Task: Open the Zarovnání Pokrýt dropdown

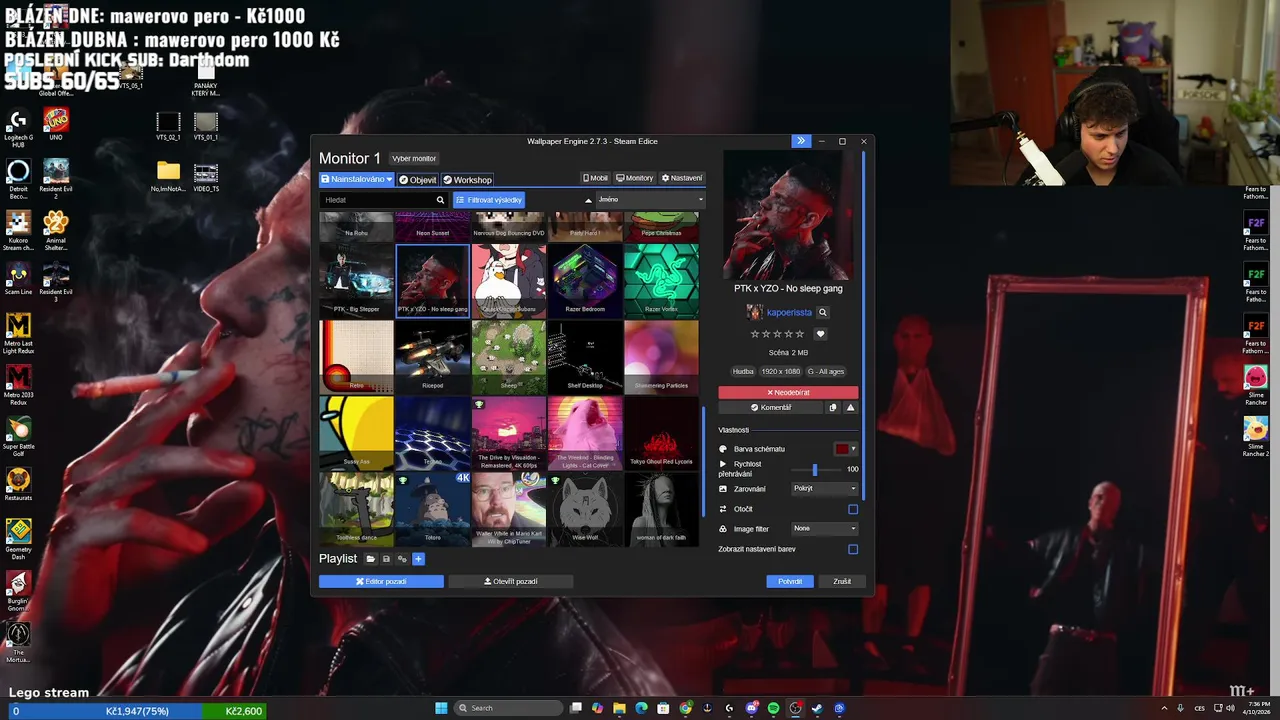Action: (x=825, y=489)
